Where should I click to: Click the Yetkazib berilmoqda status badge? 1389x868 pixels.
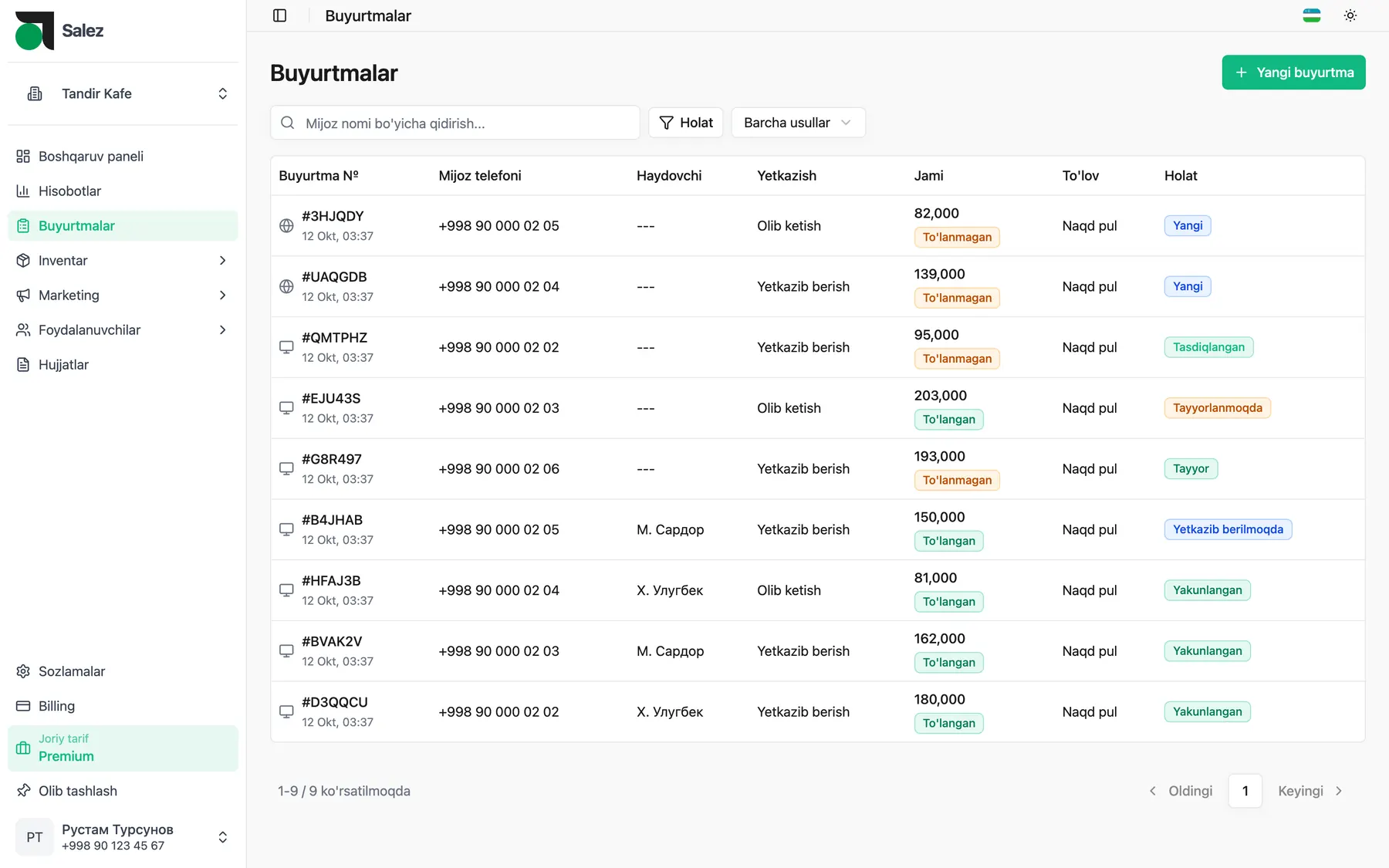pos(1228,529)
